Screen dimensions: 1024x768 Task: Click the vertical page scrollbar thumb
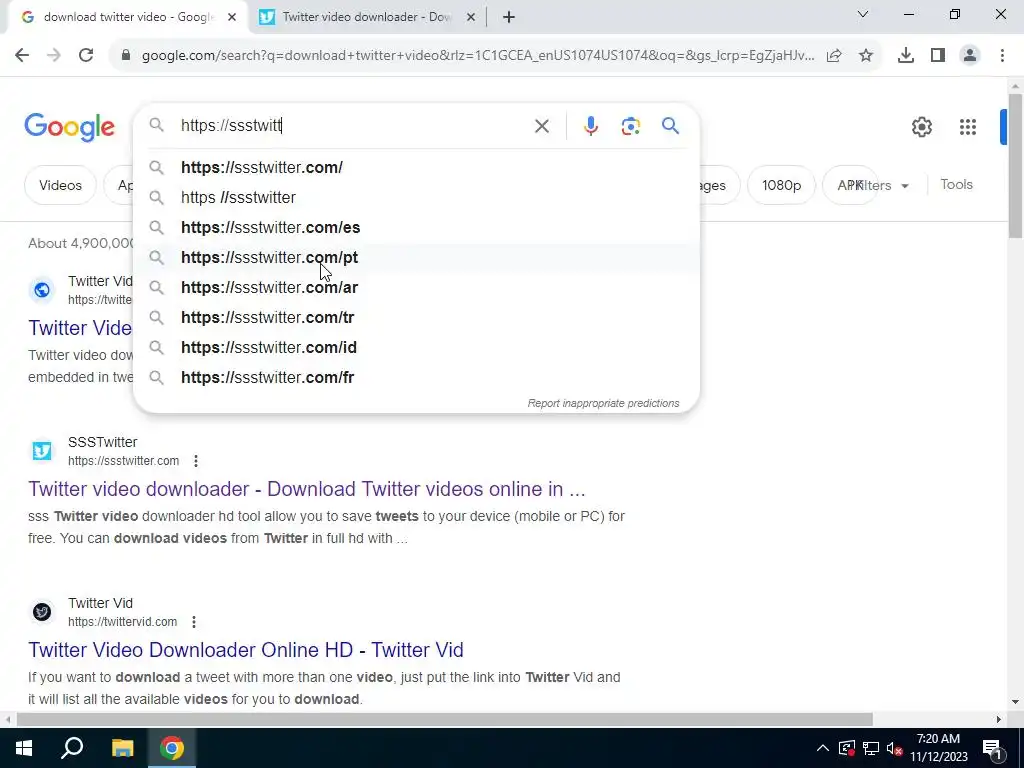point(1015,167)
